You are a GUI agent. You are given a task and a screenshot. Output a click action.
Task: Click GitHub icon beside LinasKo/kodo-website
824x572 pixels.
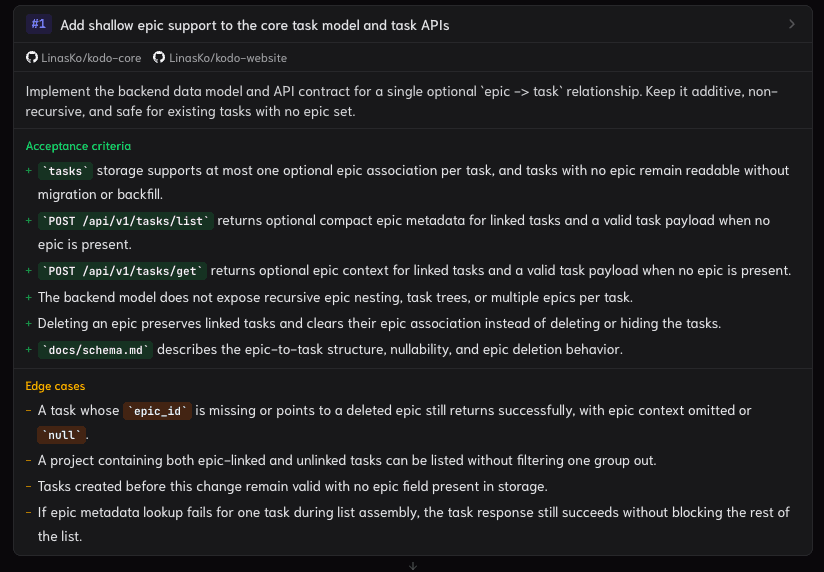point(159,57)
